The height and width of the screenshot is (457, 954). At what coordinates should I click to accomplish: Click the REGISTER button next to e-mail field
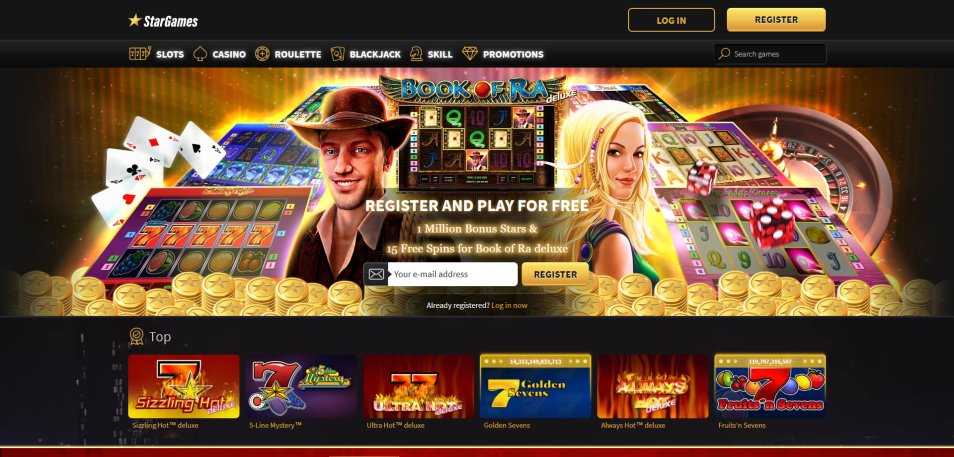pos(555,274)
